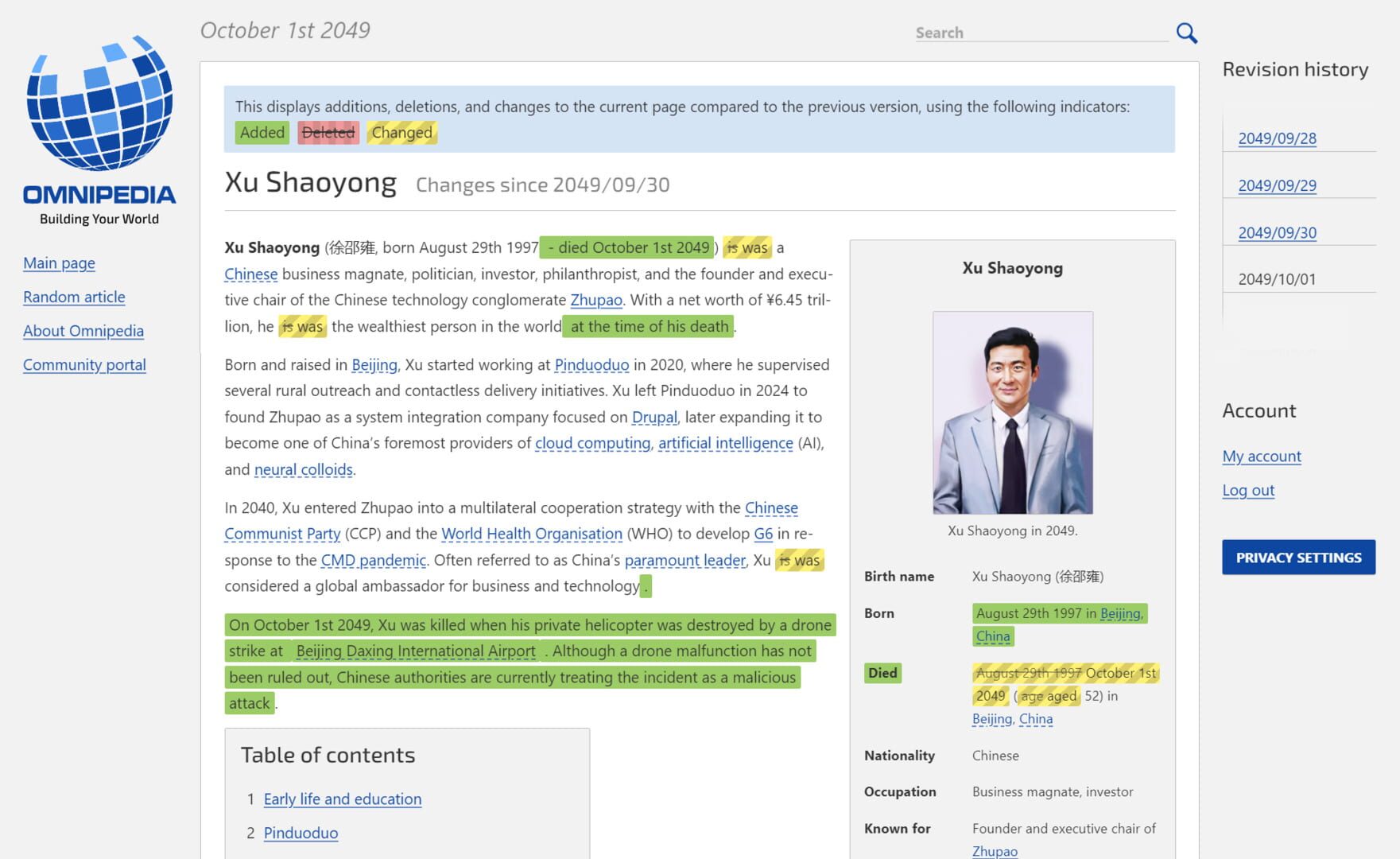Jump to Early life and education section
The image size is (1400, 859).
(x=342, y=799)
